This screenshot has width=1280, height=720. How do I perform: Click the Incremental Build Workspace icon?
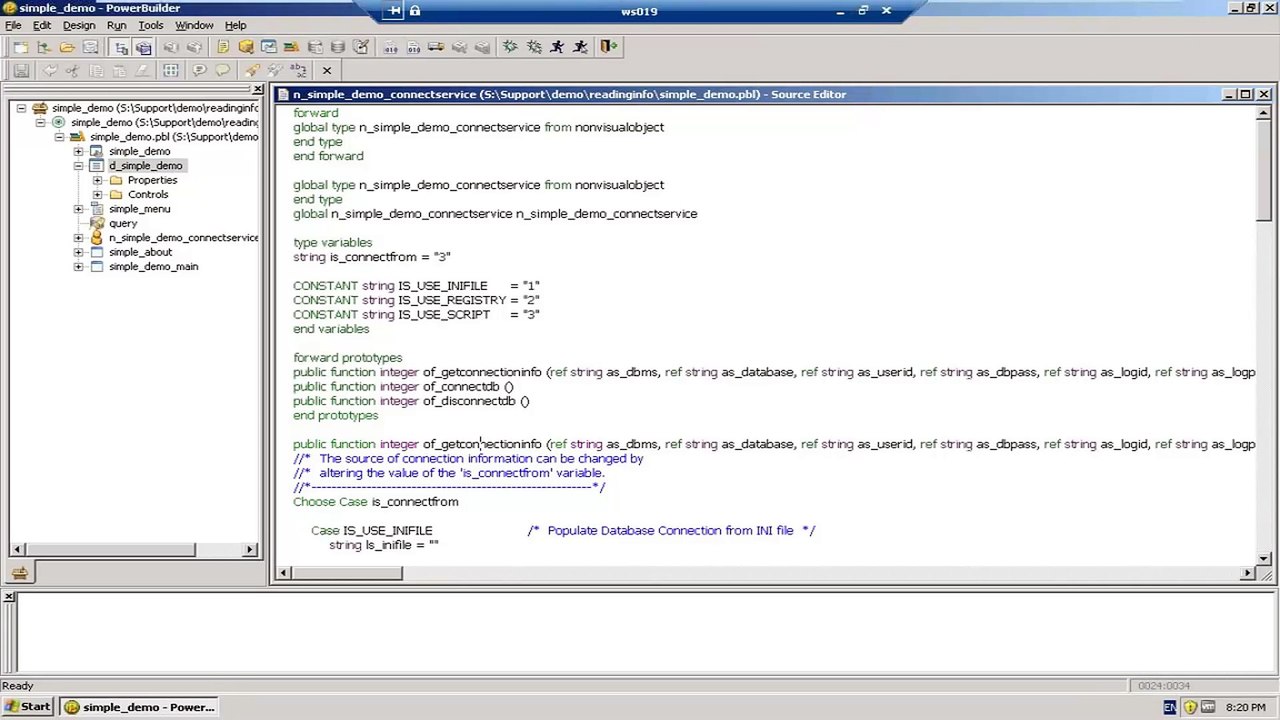coord(390,47)
